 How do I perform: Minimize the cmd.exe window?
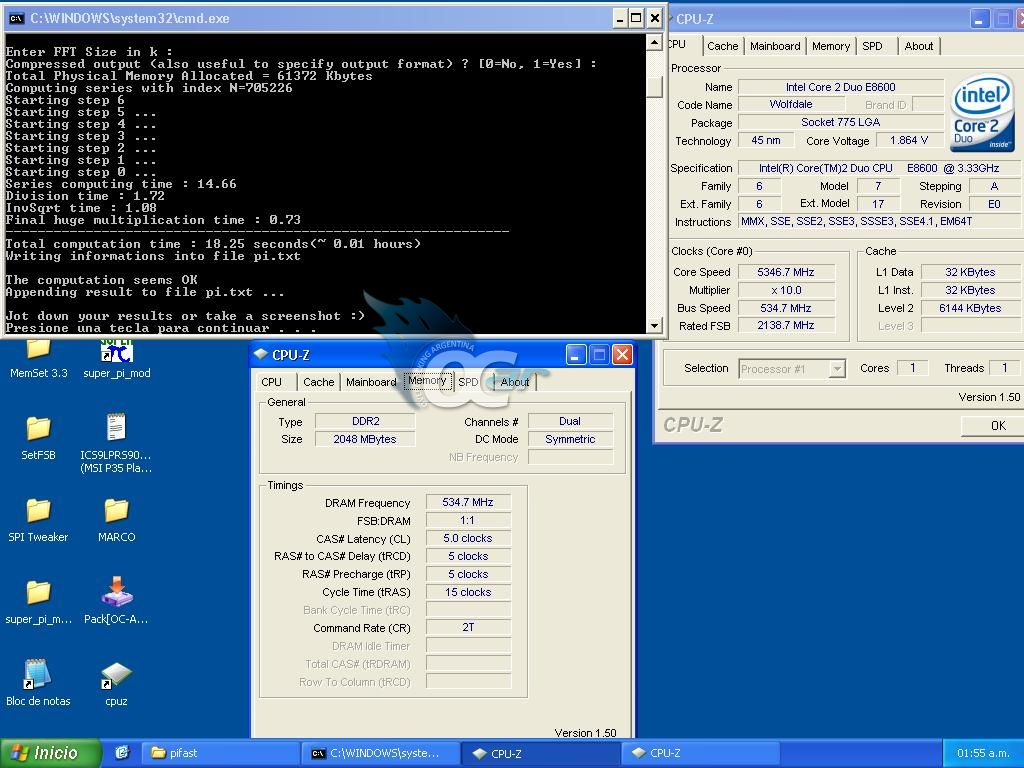[620, 18]
